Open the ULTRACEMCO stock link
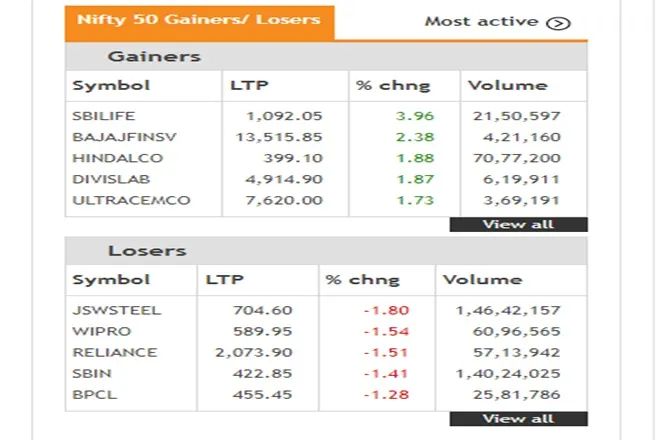This screenshot has width=660, height=440. [117, 200]
